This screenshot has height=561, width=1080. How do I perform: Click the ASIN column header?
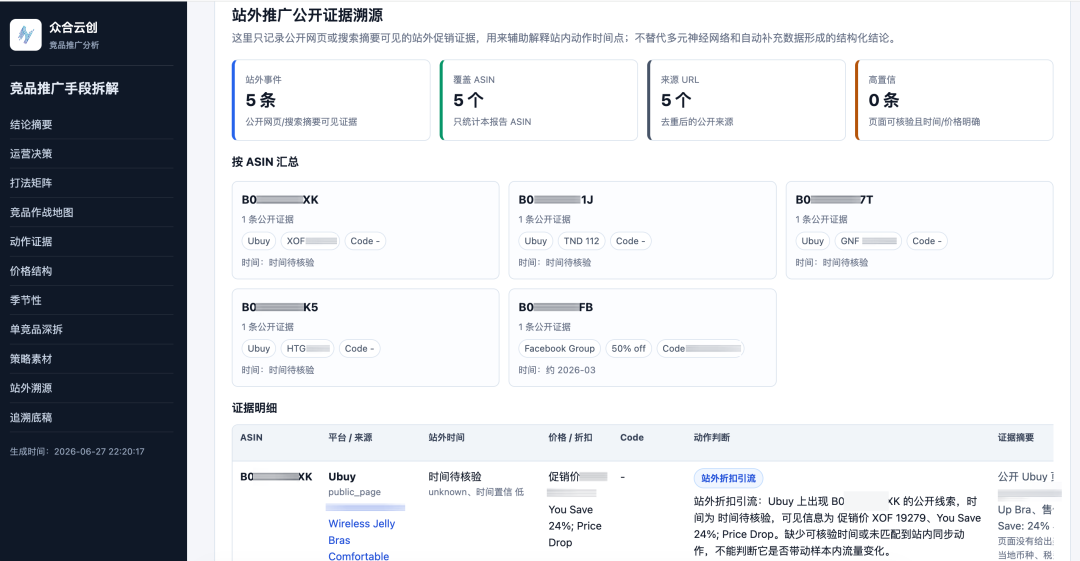251,438
